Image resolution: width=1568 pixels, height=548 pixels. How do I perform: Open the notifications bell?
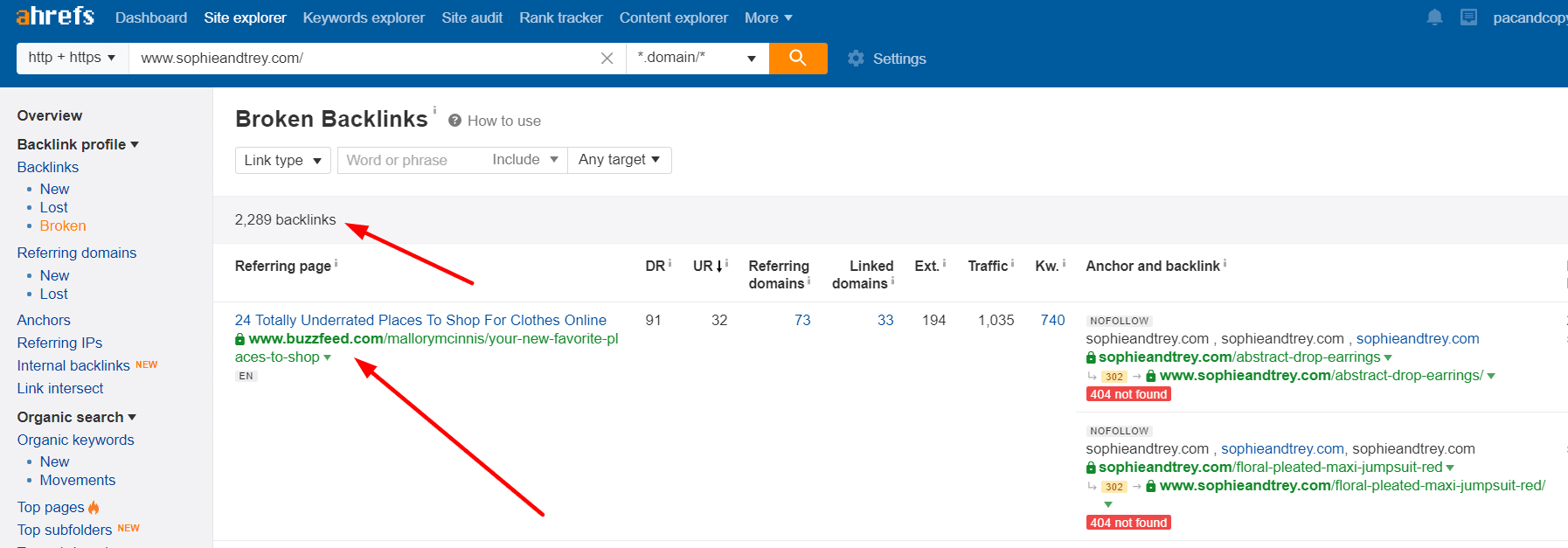pos(1434,17)
